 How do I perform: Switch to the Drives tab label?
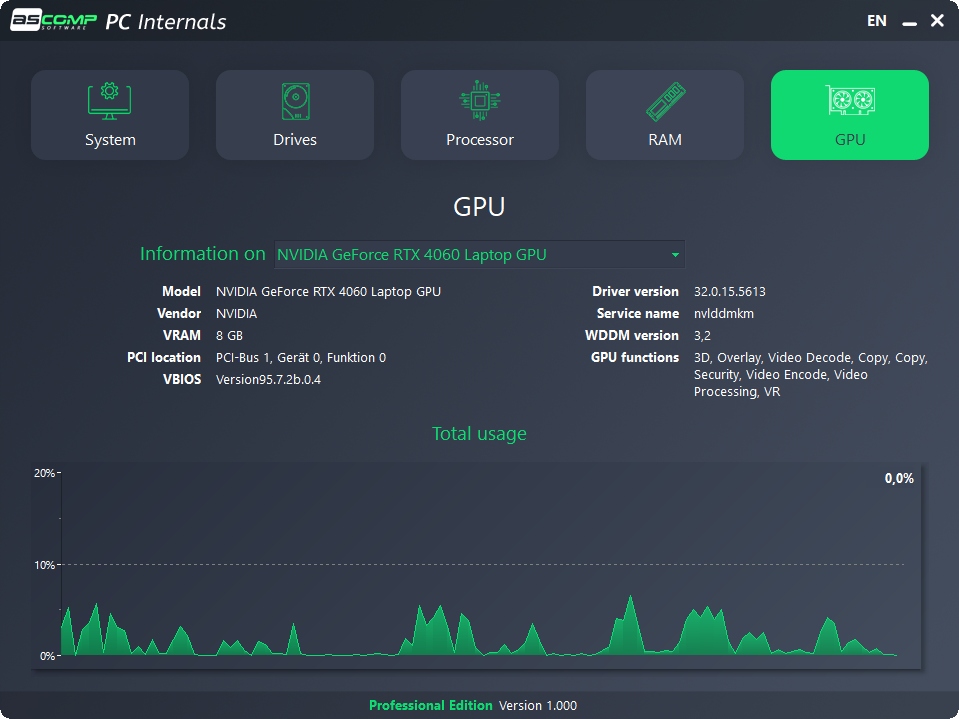click(295, 139)
